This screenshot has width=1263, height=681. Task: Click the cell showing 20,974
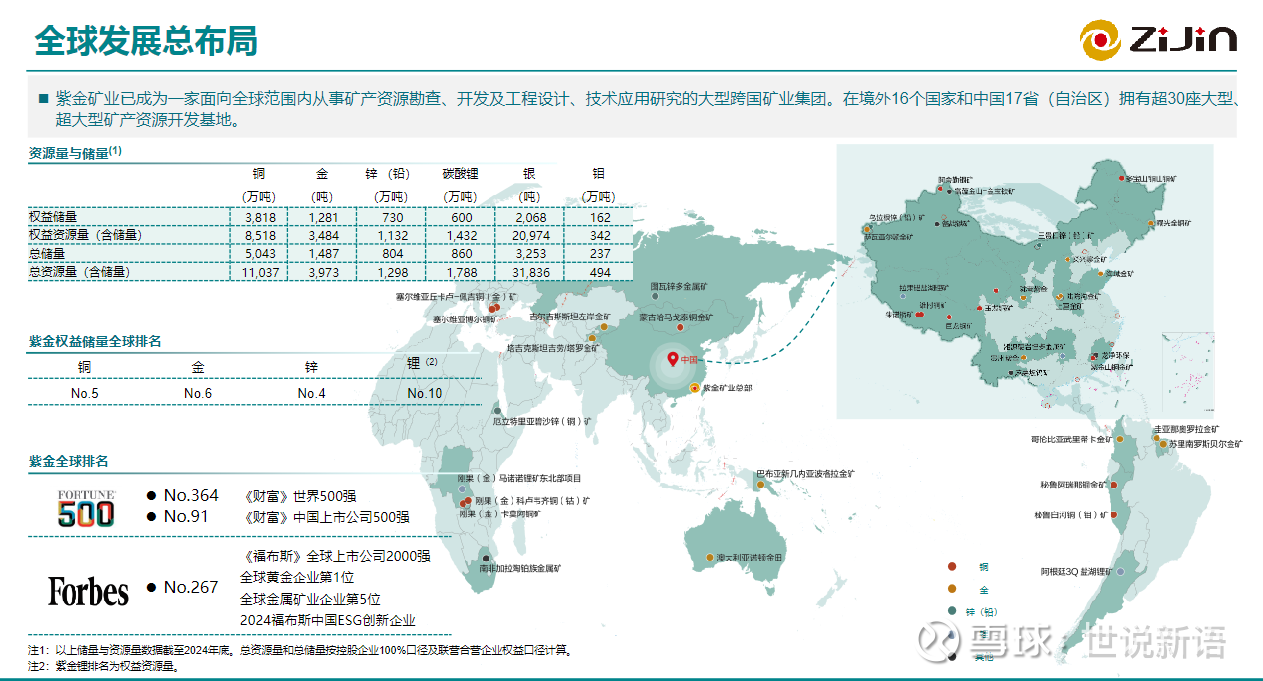[x=530, y=235]
